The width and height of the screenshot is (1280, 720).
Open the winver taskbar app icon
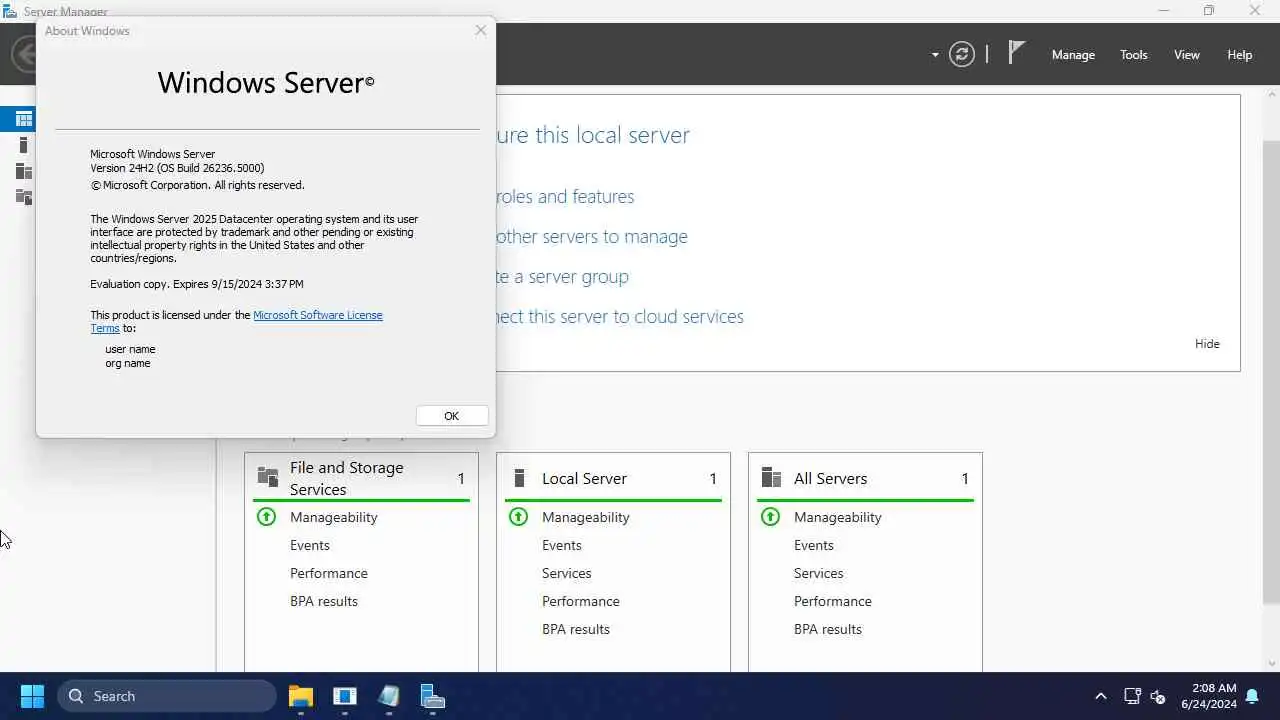(x=345, y=696)
